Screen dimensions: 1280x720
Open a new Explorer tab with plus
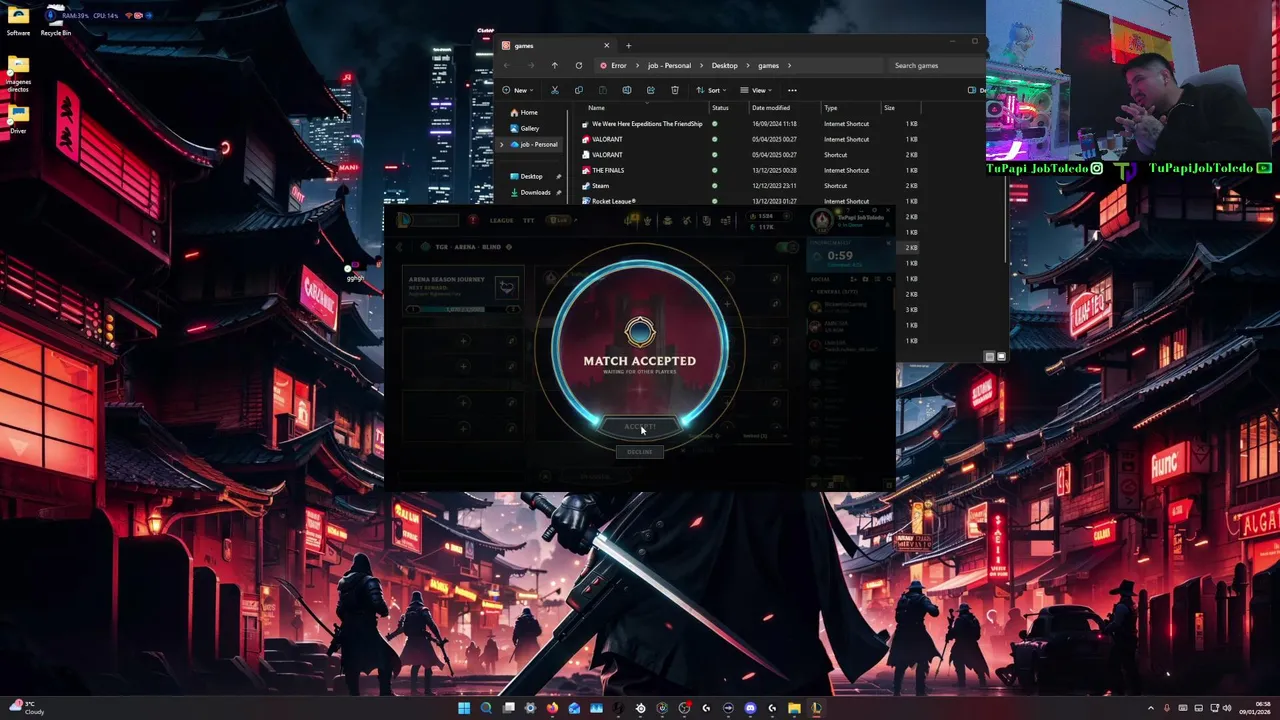tap(628, 45)
